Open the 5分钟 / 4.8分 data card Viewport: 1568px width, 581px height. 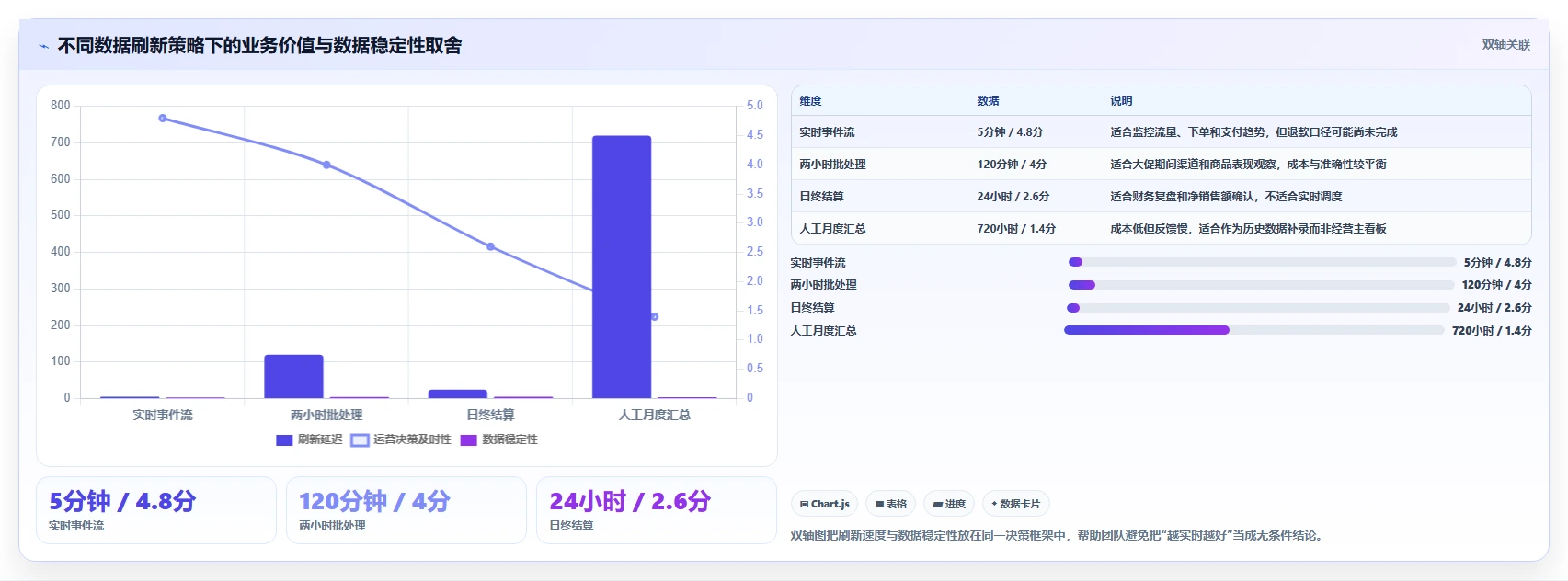[156, 510]
